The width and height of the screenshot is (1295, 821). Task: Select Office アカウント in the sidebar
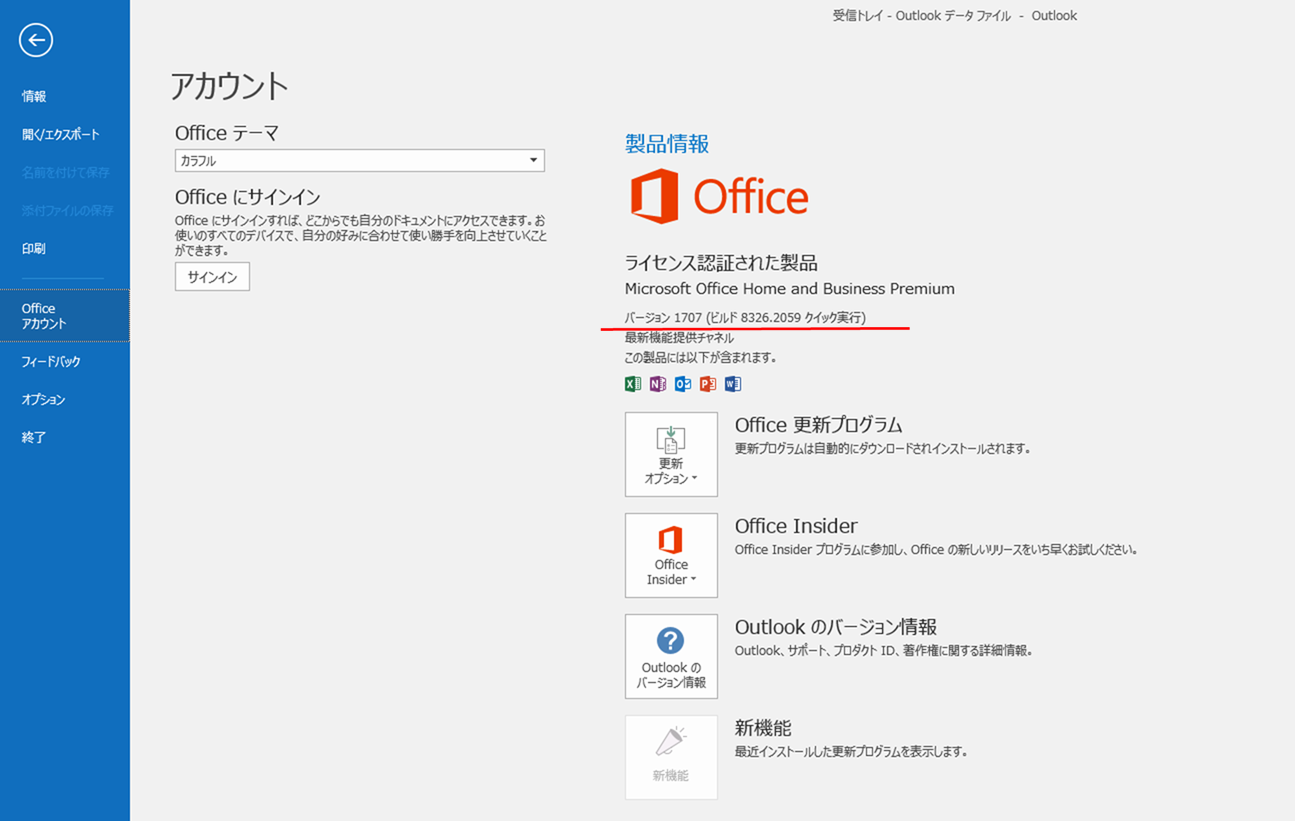[65, 316]
